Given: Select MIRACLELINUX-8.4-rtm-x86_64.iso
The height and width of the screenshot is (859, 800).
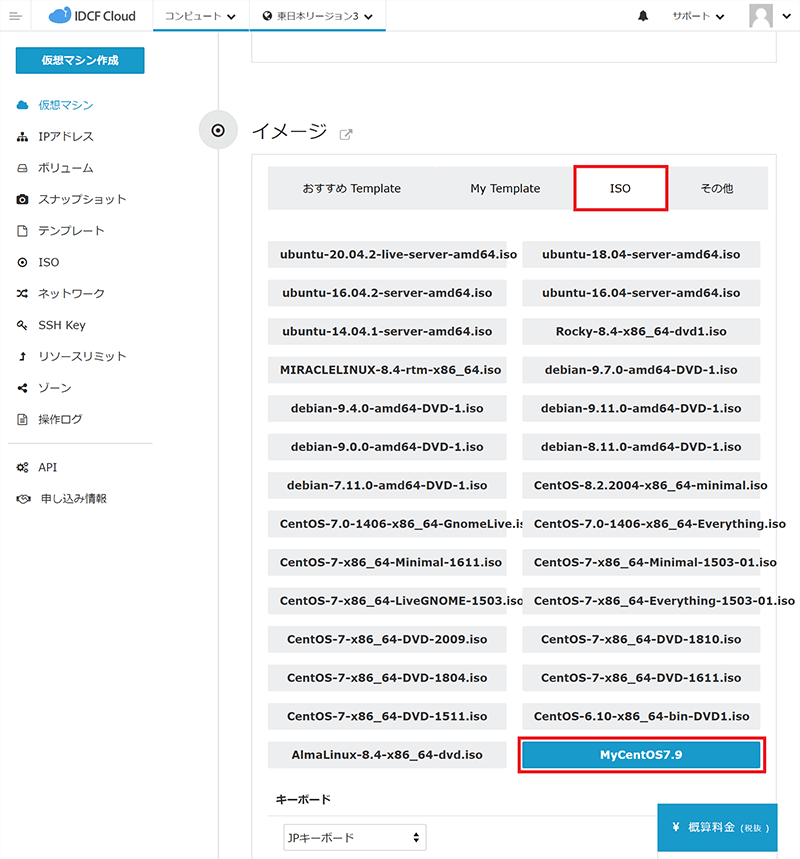Looking at the screenshot, I should [x=387, y=370].
